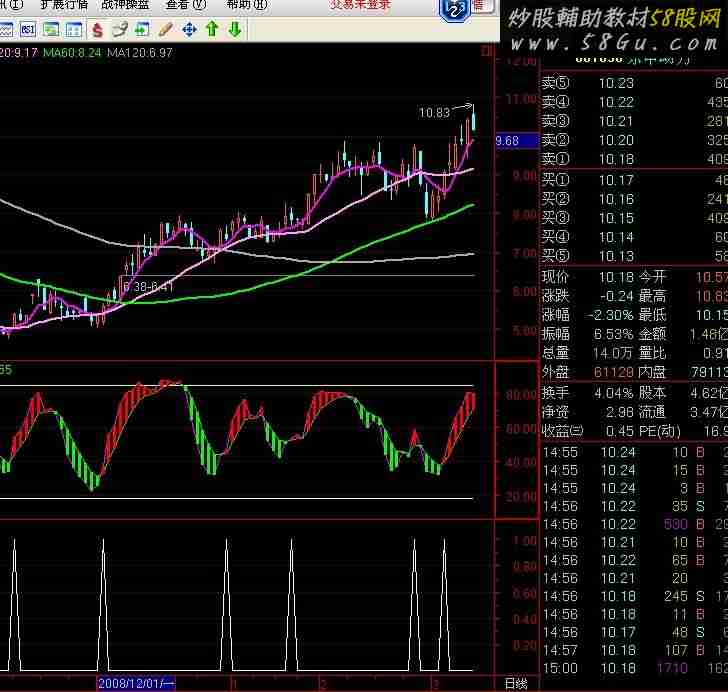
Task: Open the 扩展行情 menu
Action: [x=63, y=5]
